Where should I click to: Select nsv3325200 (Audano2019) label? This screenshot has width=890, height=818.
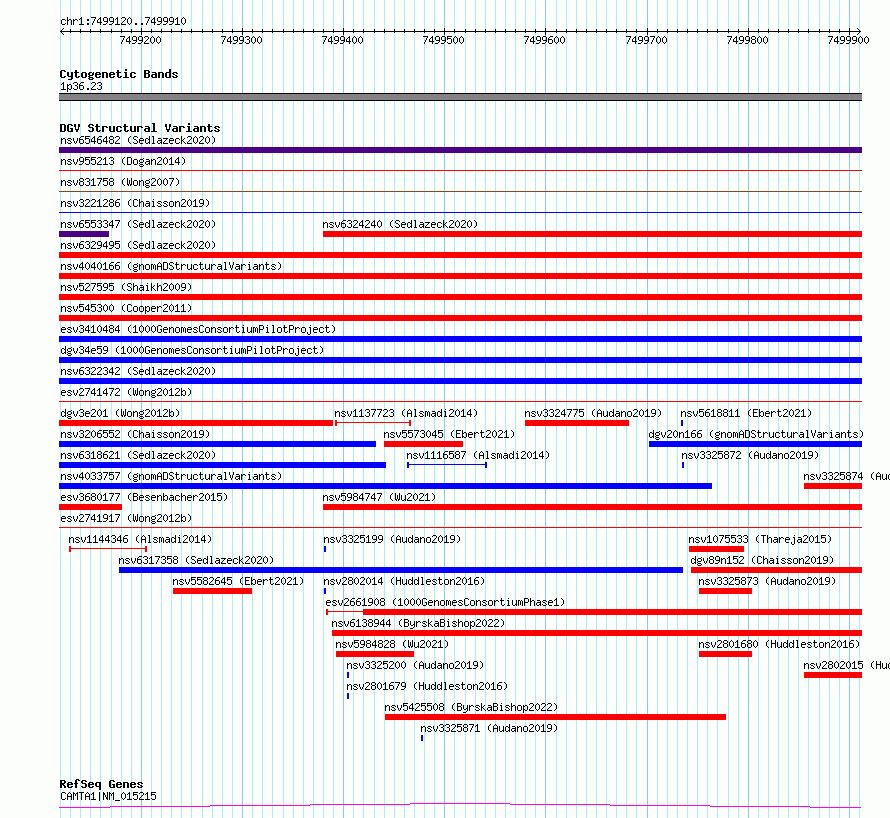415,665
